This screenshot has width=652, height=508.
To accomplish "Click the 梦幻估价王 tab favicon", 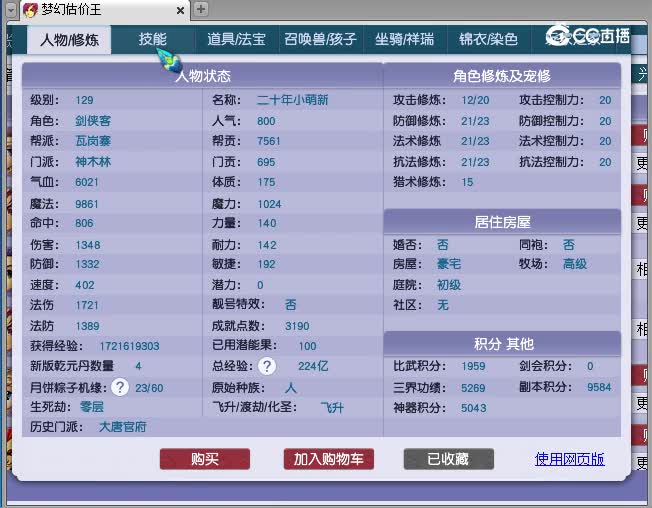I will coord(30,10).
